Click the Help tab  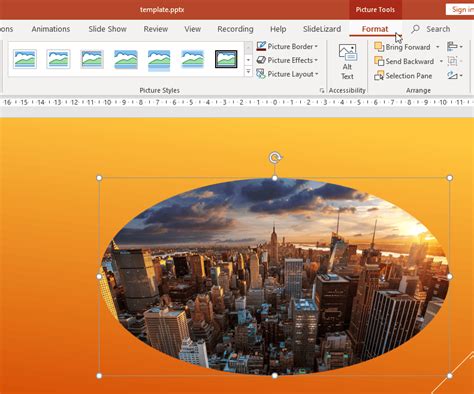coord(278,29)
